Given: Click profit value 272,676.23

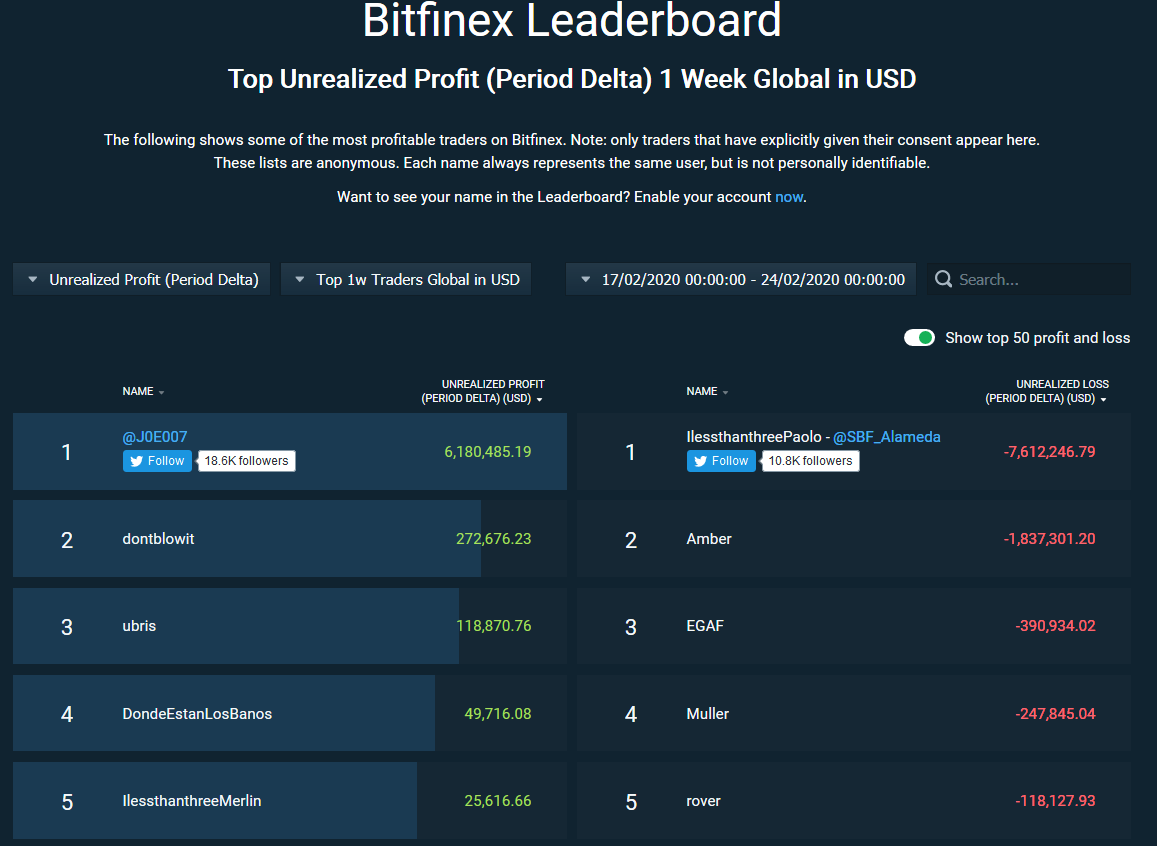Looking at the screenshot, I should (x=494, y=539).
